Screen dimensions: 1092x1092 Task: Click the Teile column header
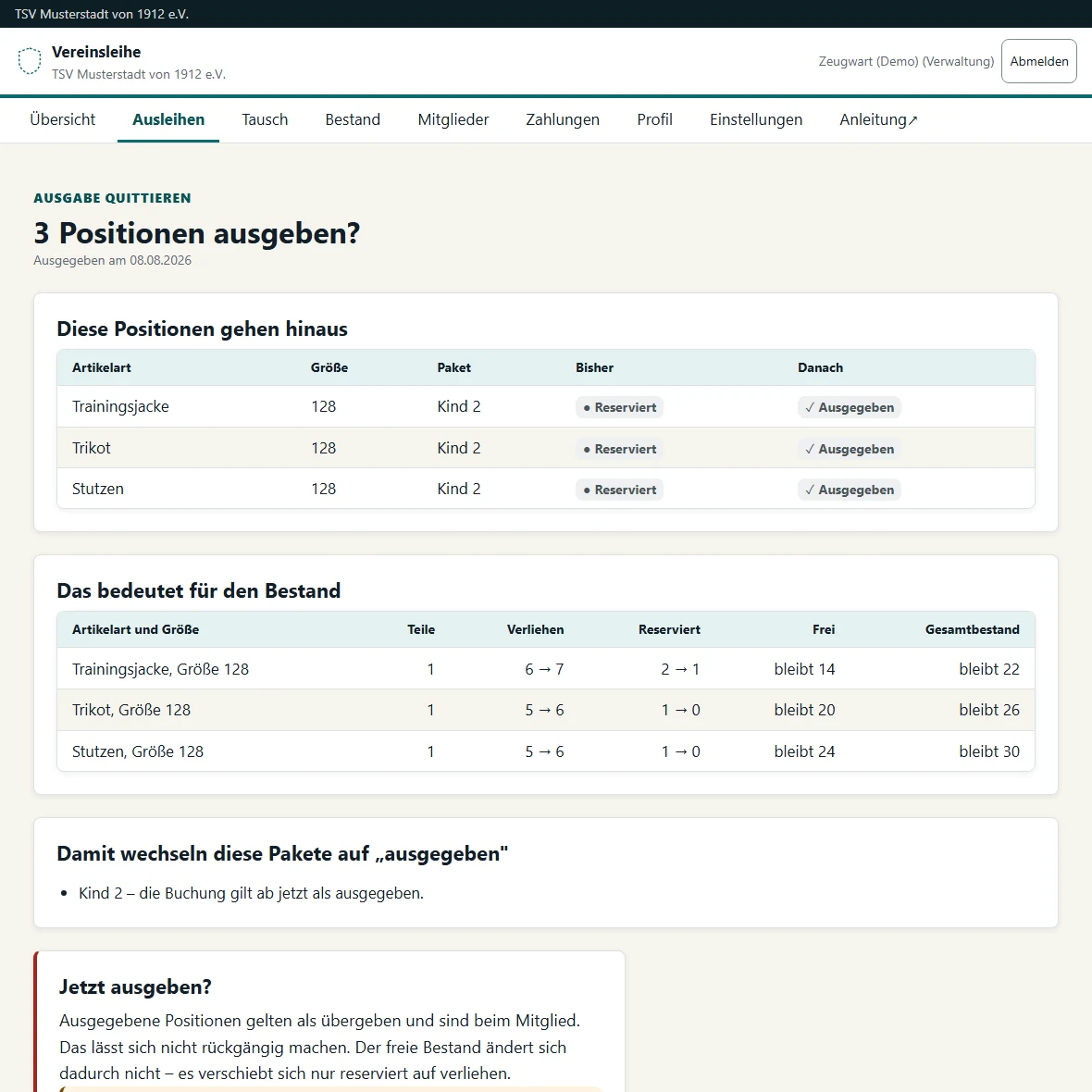click(x=421, y=629)
